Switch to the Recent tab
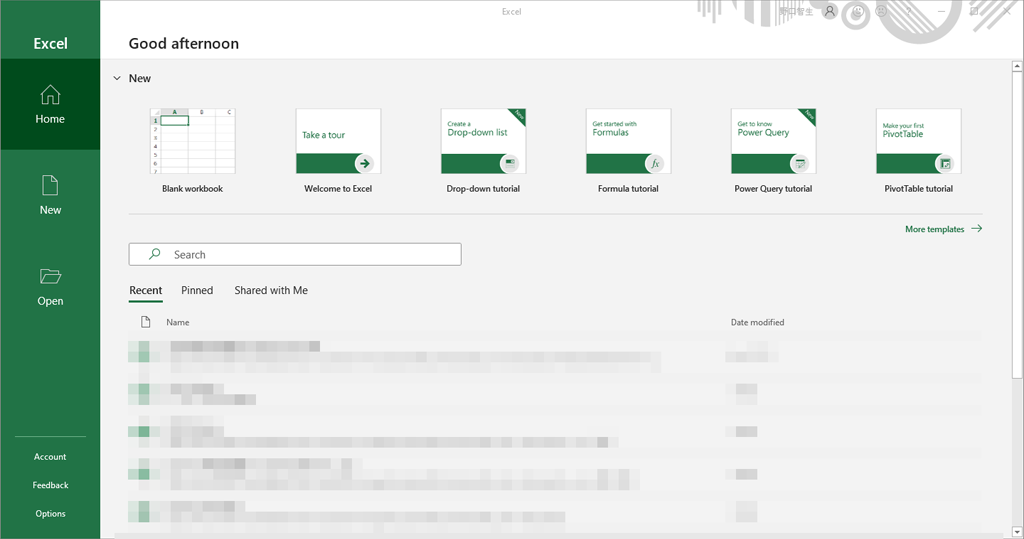The width and height of the screenshot is (1024, 539). tap(146, 291)
